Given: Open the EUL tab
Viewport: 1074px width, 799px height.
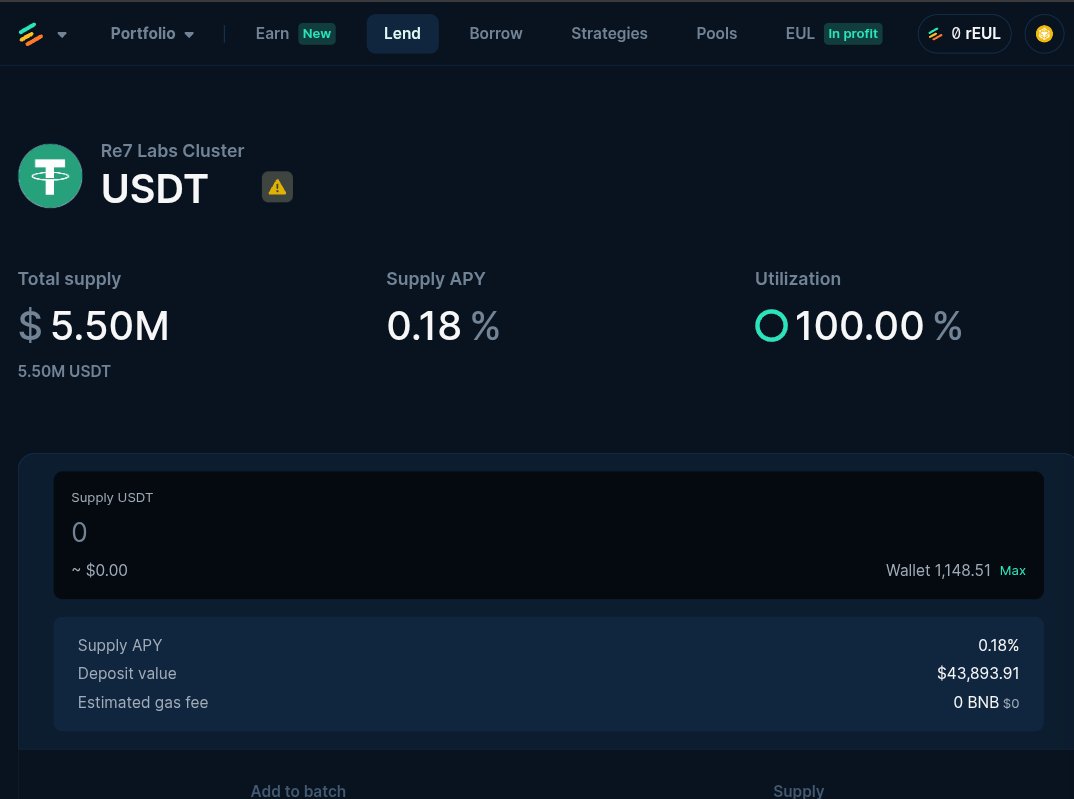Looking at the screenshot, I should [x=800, y=34].
